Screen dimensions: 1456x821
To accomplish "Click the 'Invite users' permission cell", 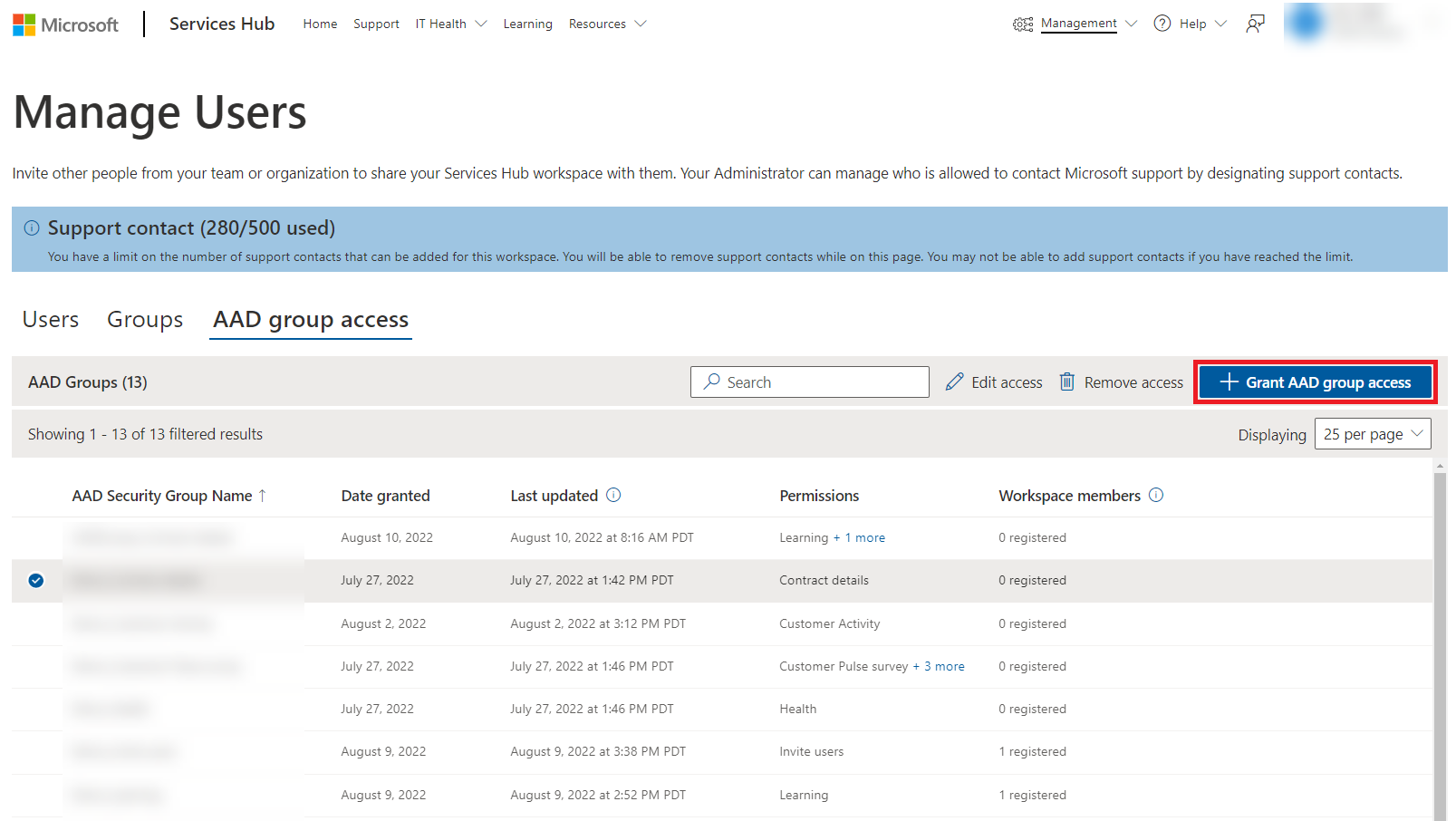I will 811,751.
